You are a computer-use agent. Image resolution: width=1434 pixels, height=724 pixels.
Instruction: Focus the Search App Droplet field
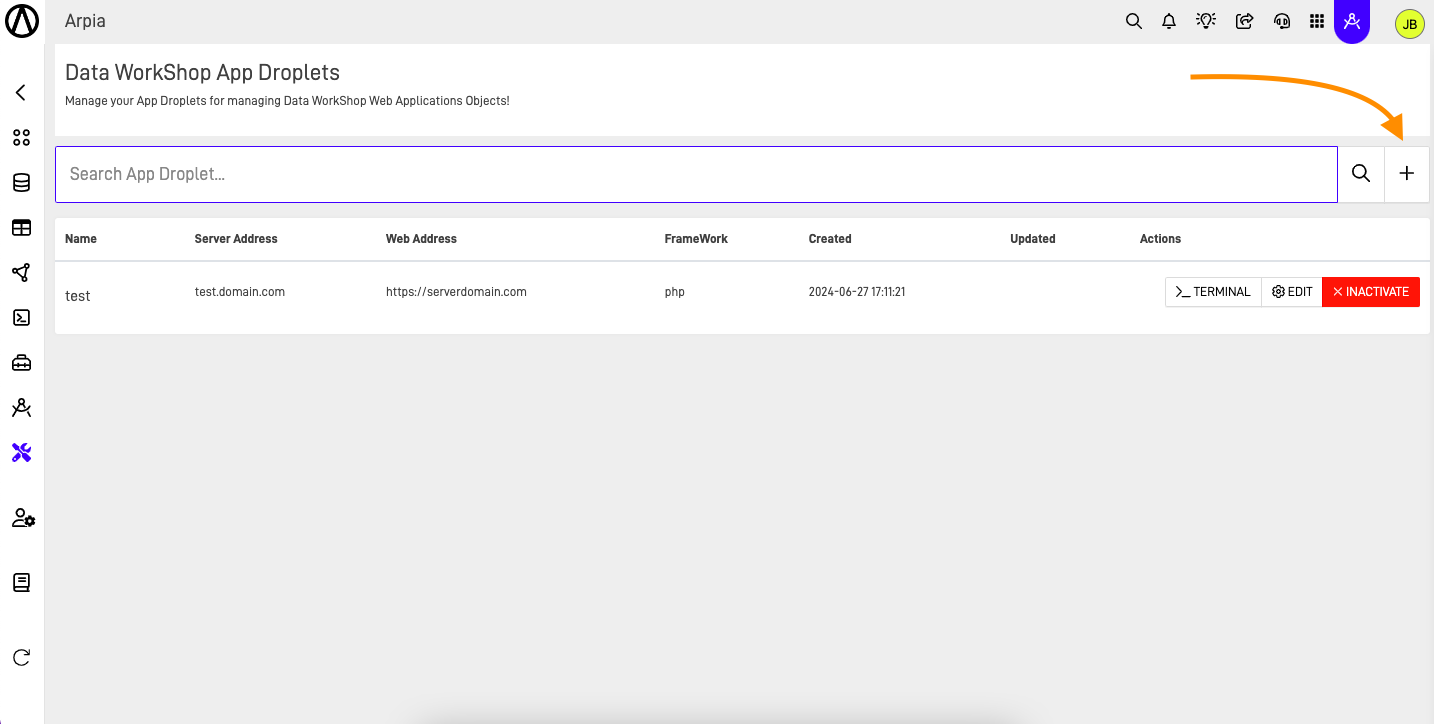696,174
